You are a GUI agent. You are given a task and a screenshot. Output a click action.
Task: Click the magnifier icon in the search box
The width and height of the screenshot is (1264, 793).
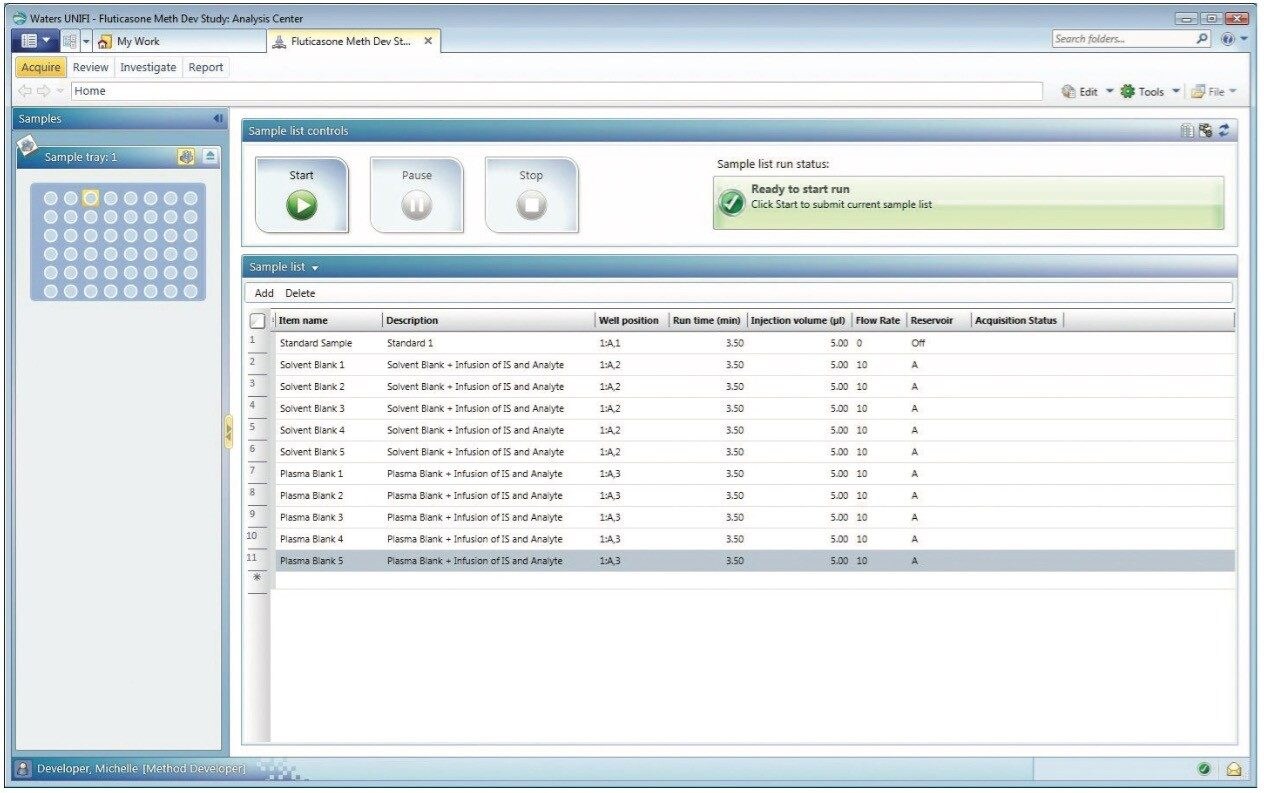pyautogui.click(x=1203, y=40)
